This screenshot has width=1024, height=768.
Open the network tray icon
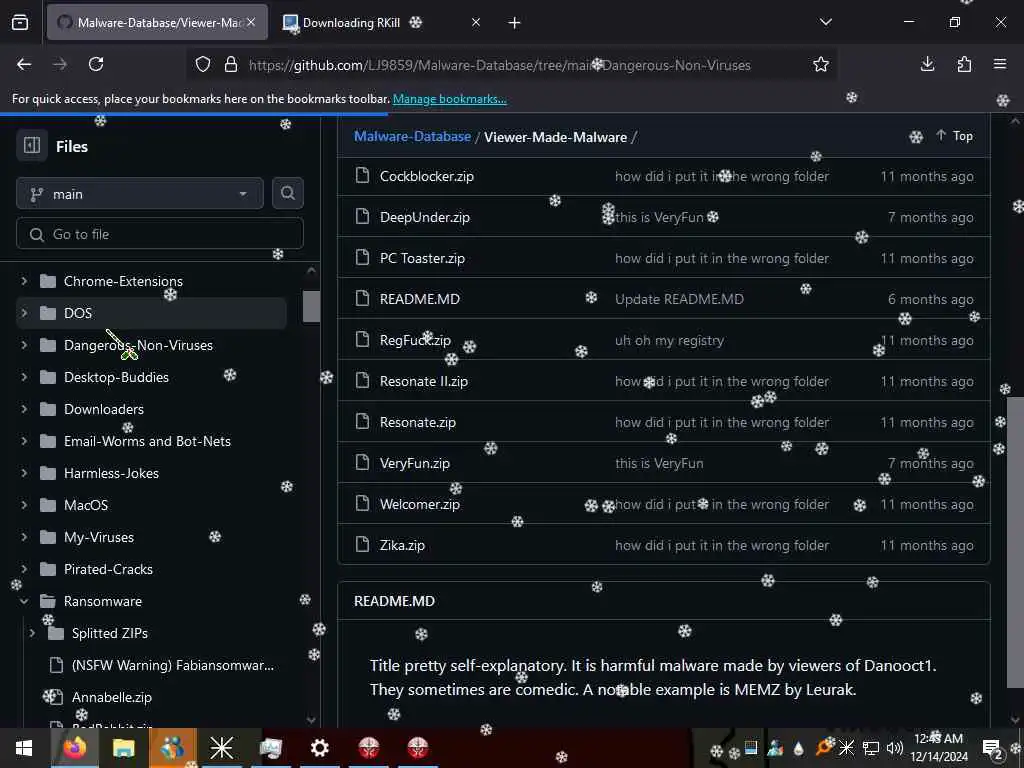tap(871, 748)
